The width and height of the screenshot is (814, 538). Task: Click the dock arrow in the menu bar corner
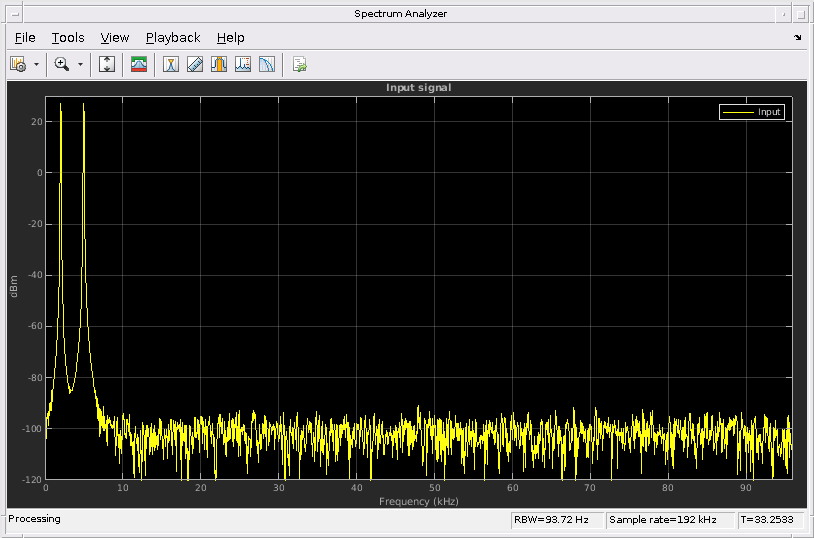click(797, 38)
